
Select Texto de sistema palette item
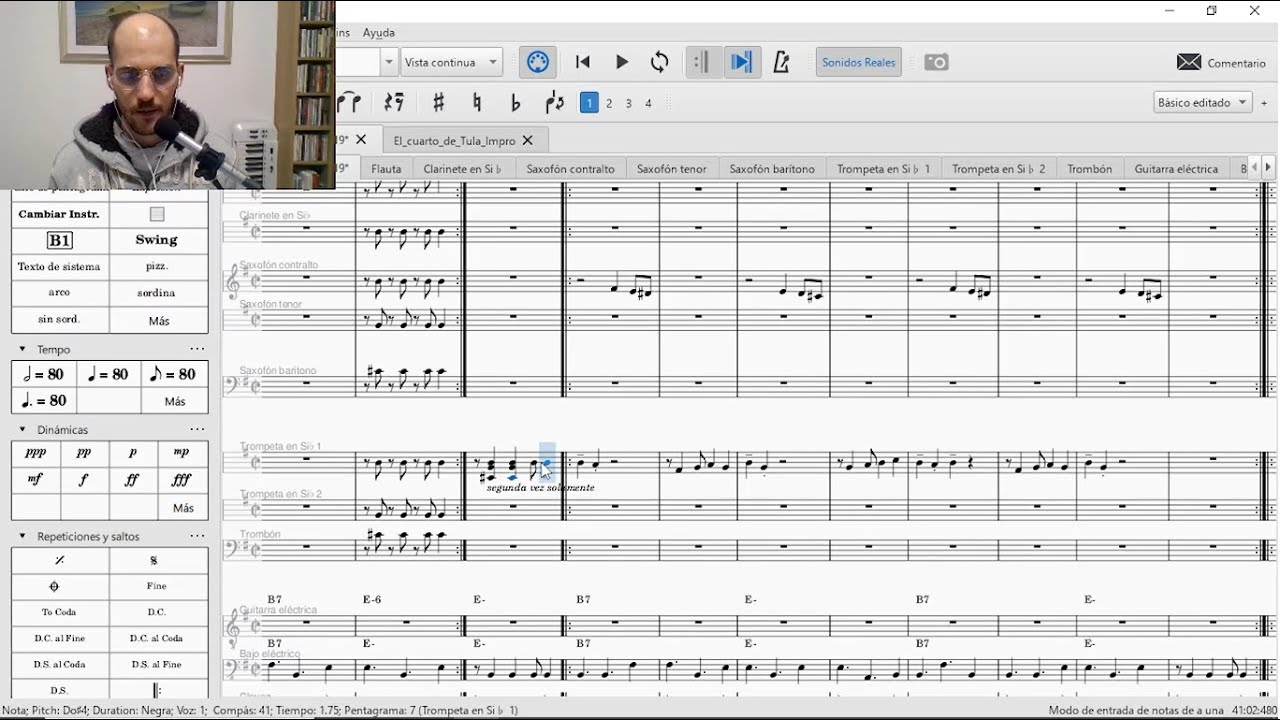pyautogui.click(x=60, y=267)
